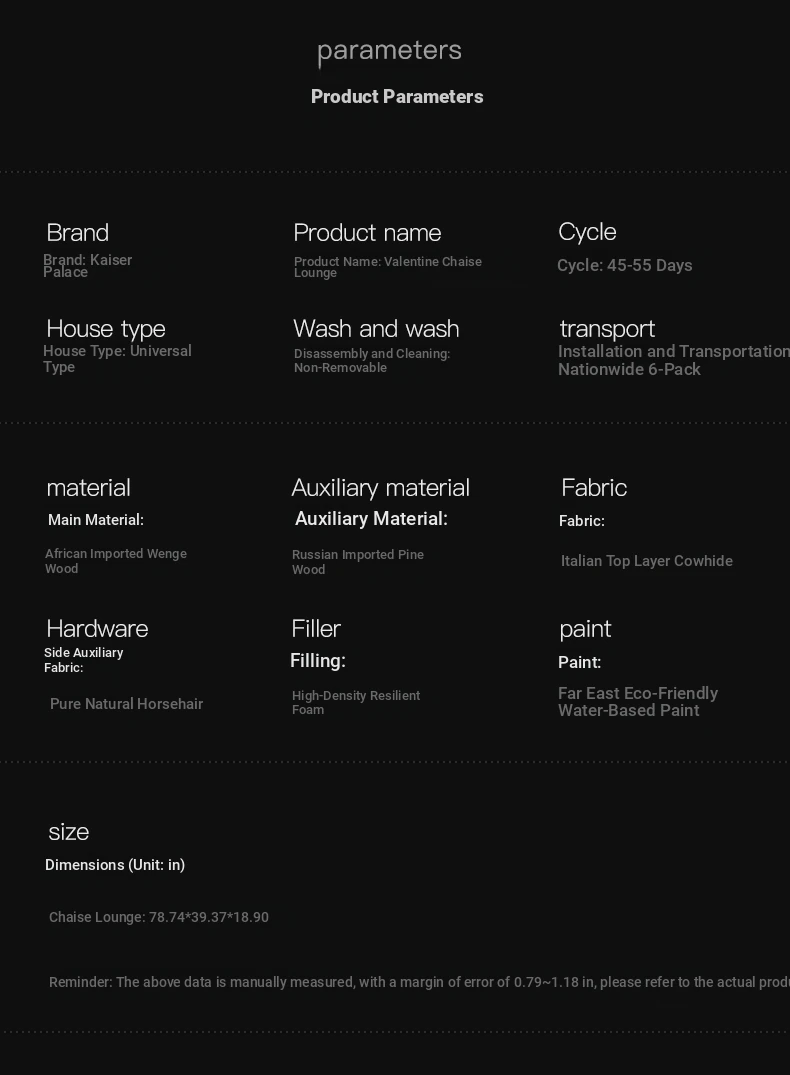This screenshot has width=790, height=1075.
Task: Click the 'Main Material:' label
Action: tap(96, 520)
